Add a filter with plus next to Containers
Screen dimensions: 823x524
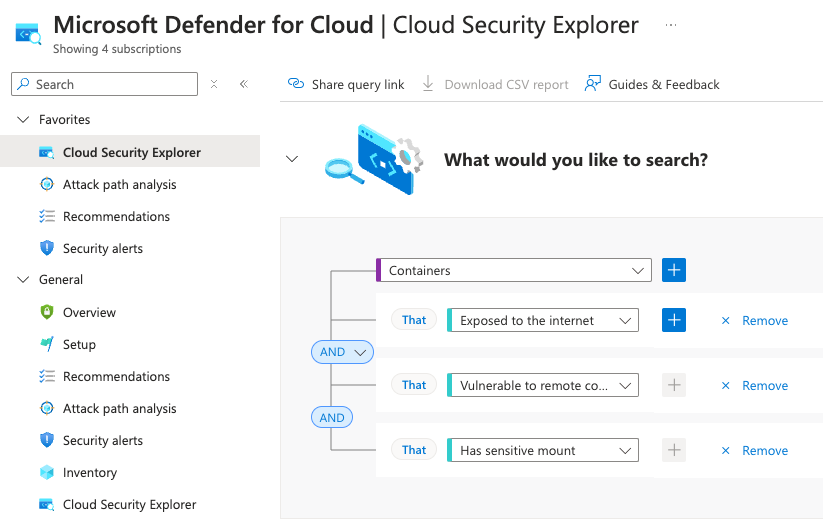674,270
